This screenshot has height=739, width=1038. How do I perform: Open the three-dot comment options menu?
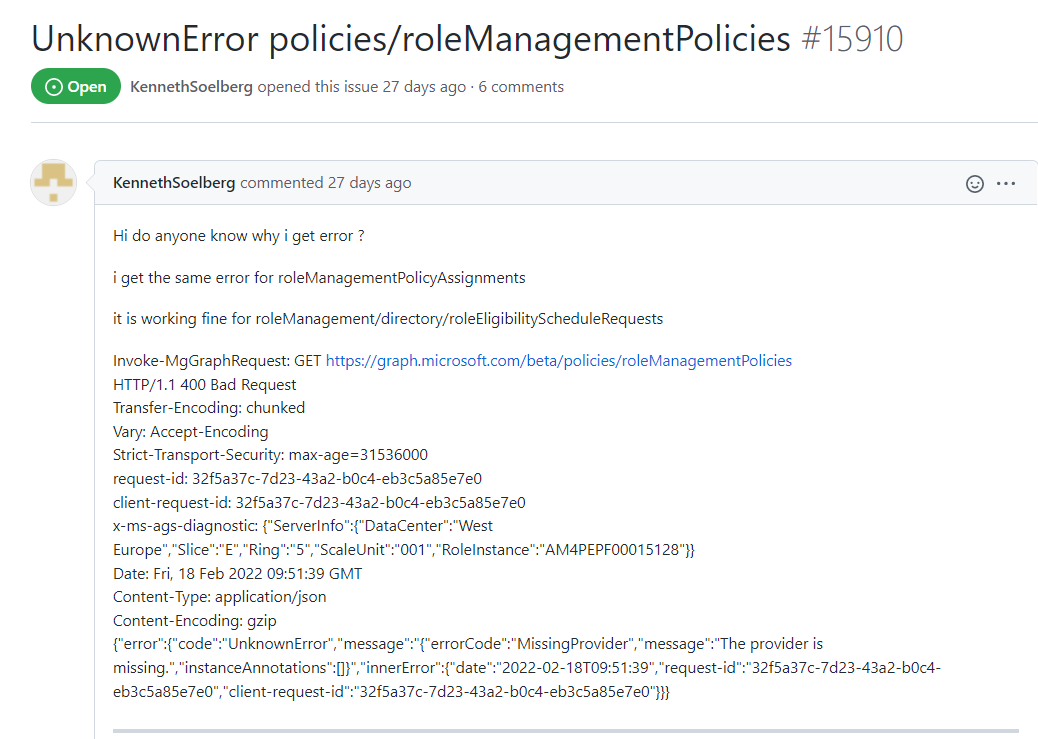click(1006, 184)
